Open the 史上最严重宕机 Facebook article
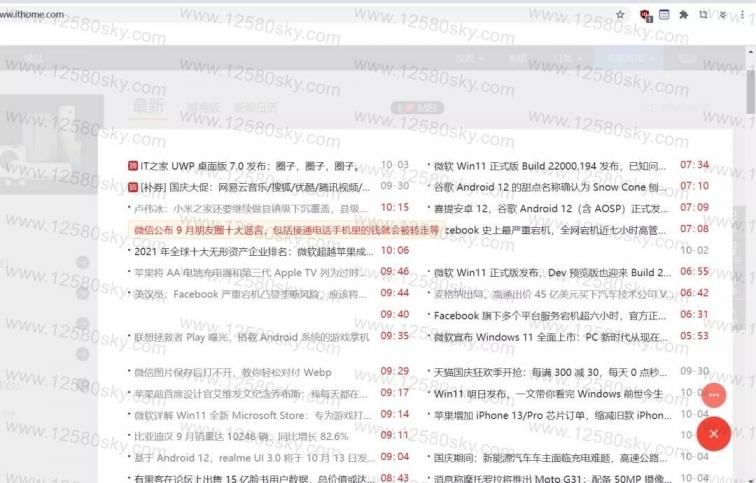 [x=555, y=230]
